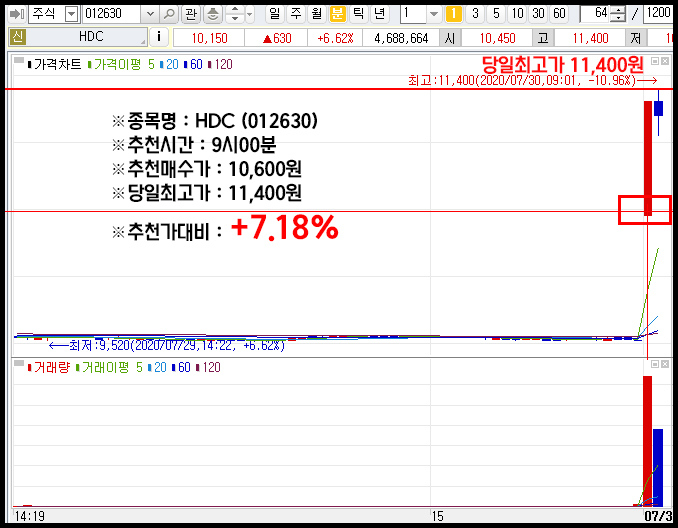Click the high price 11,400 value in header
This screenshot has height=528, width=678.
point(590,38)
